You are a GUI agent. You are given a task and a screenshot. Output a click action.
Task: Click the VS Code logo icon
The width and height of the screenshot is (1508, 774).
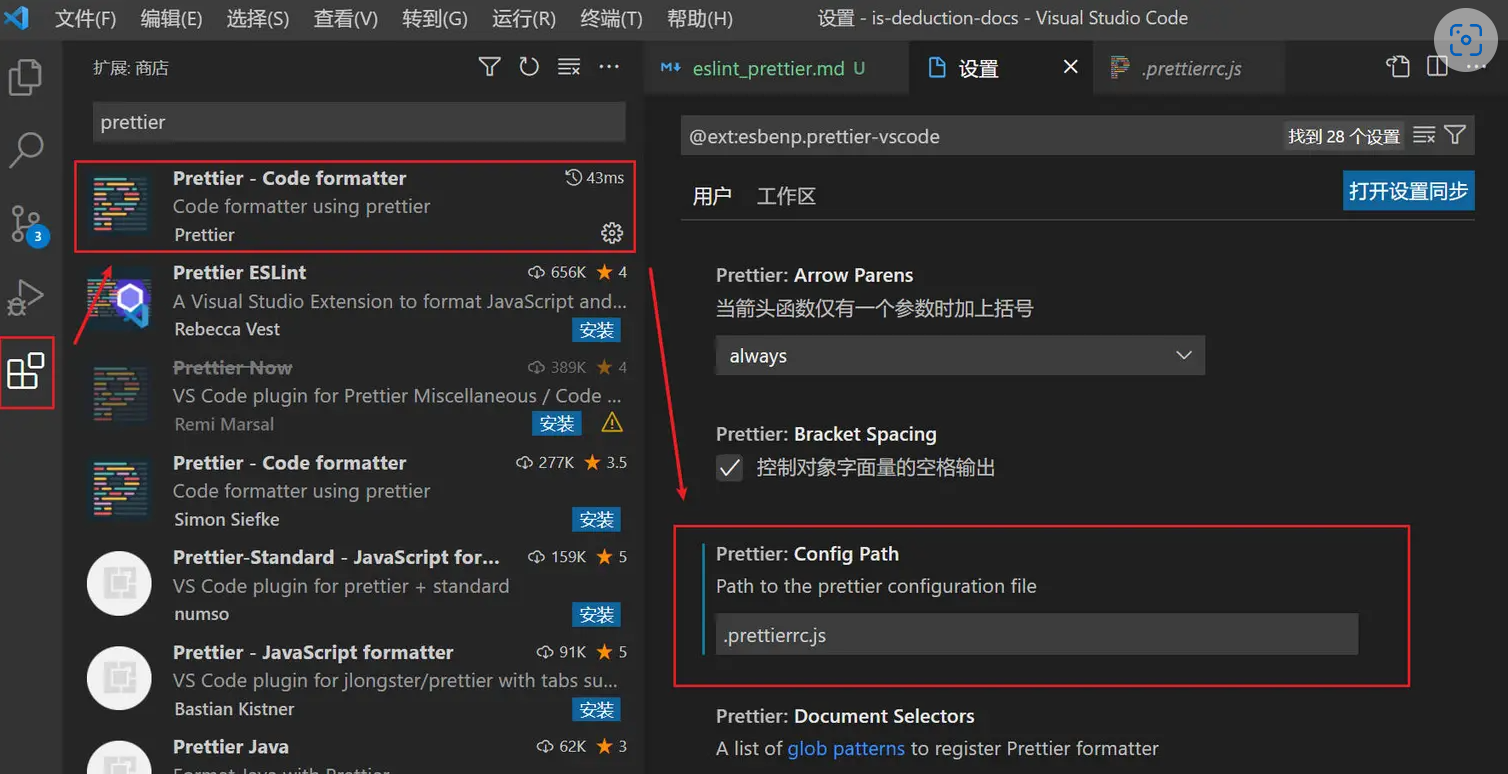click(17, 18)
